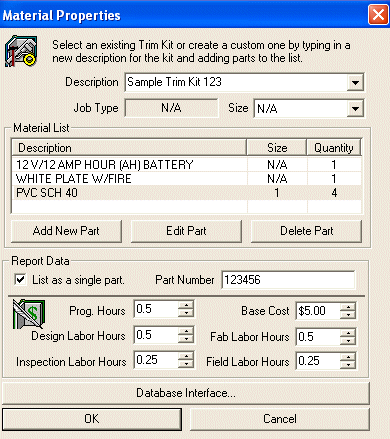The height and width of the screenshot is (439, 390).
Task: Expand the Size dropdown
Action: 355,109
